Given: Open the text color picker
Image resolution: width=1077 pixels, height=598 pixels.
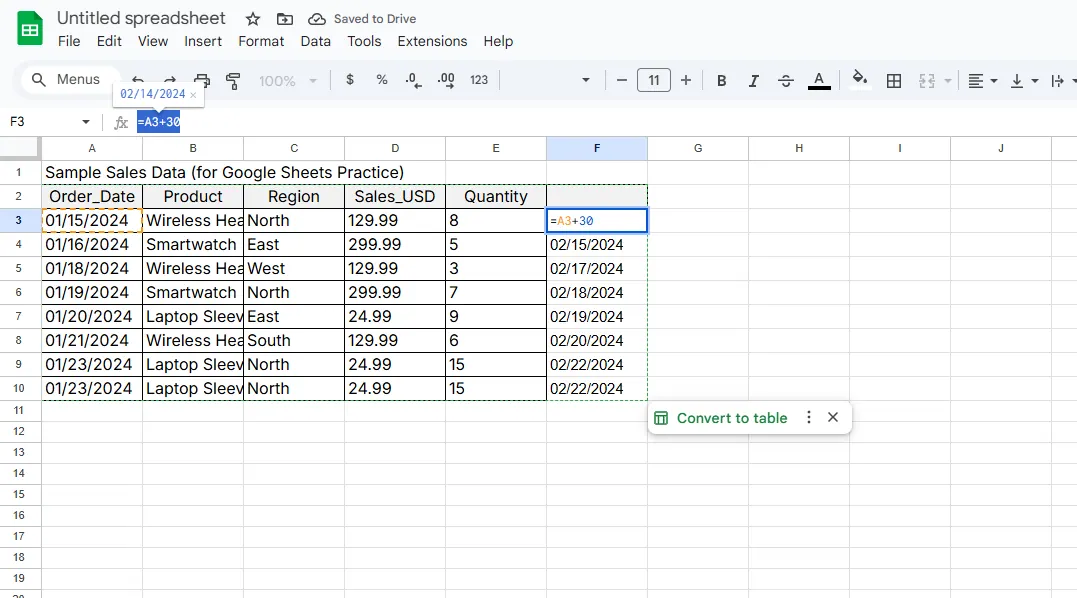Looking at the screenshot, I should point(819,80).
